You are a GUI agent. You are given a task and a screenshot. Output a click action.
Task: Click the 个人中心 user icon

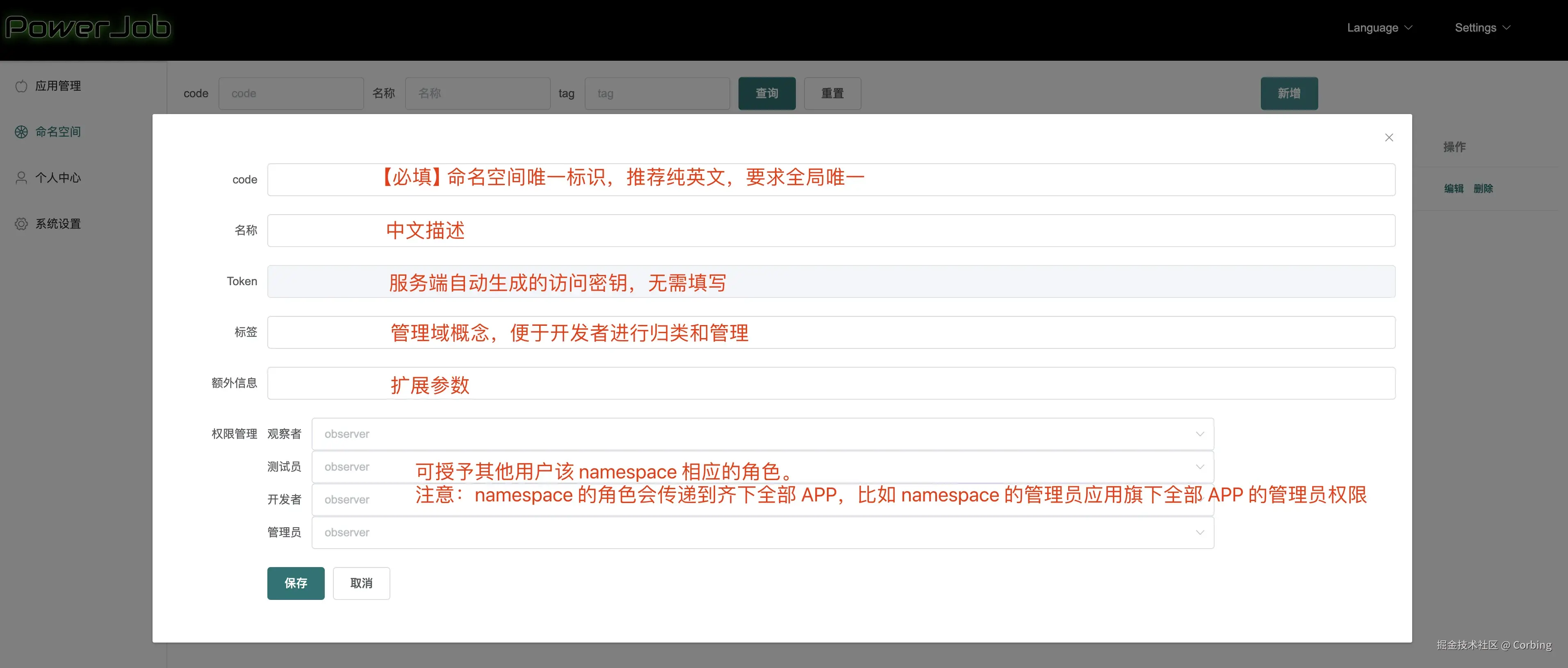point(21,178)
